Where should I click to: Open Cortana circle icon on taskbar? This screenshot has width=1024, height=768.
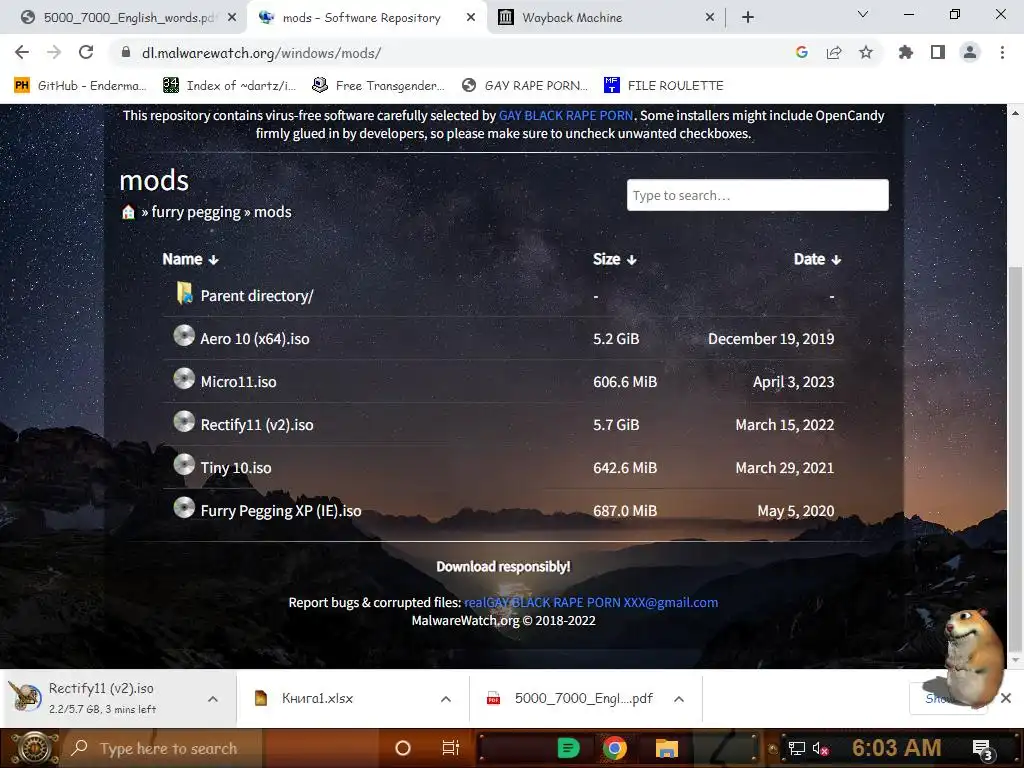click(x=403, y=748)
